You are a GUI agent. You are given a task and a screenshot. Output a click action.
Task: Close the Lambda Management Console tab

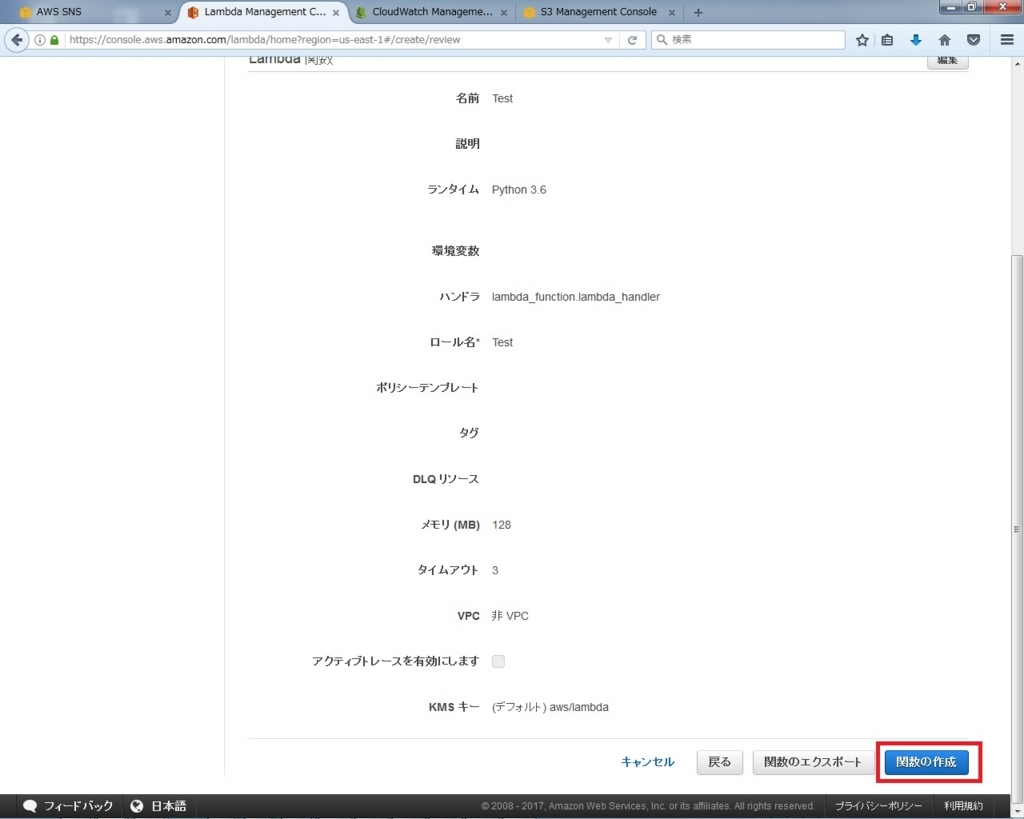click(336, 12)
